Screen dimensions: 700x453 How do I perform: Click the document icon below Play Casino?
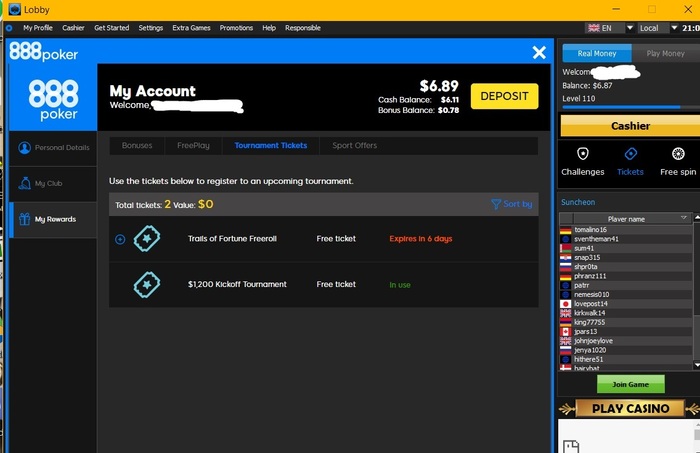571,446
